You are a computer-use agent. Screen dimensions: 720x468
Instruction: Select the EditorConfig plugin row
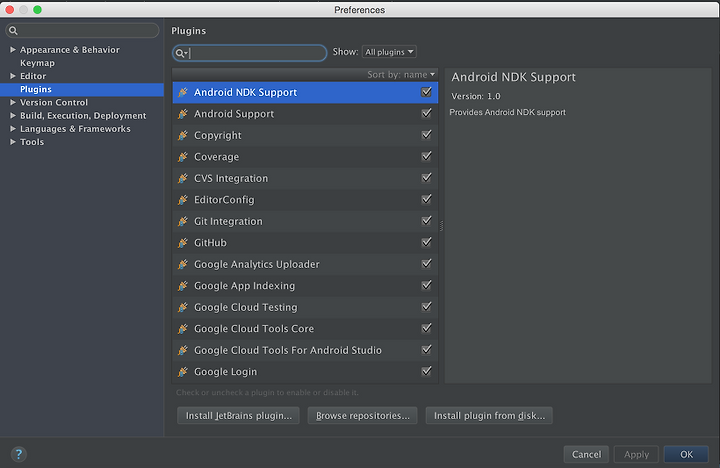(305, 200)
